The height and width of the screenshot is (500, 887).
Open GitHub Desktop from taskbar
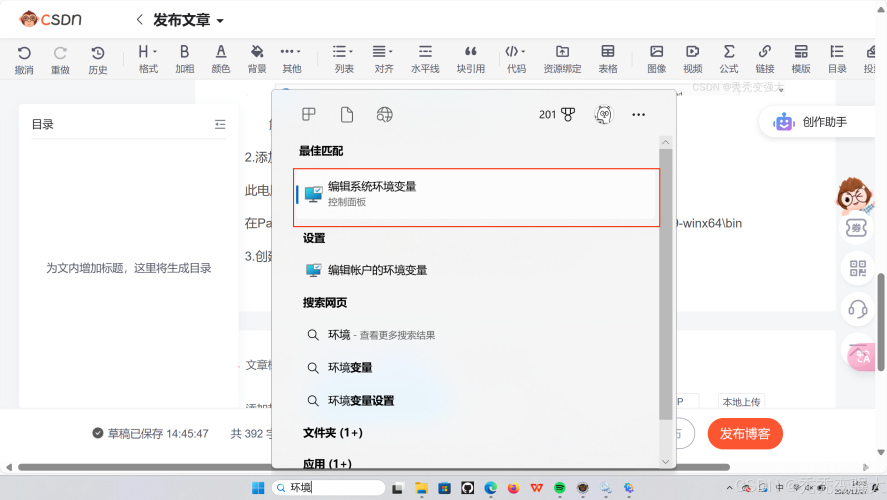tap(467, 488)
